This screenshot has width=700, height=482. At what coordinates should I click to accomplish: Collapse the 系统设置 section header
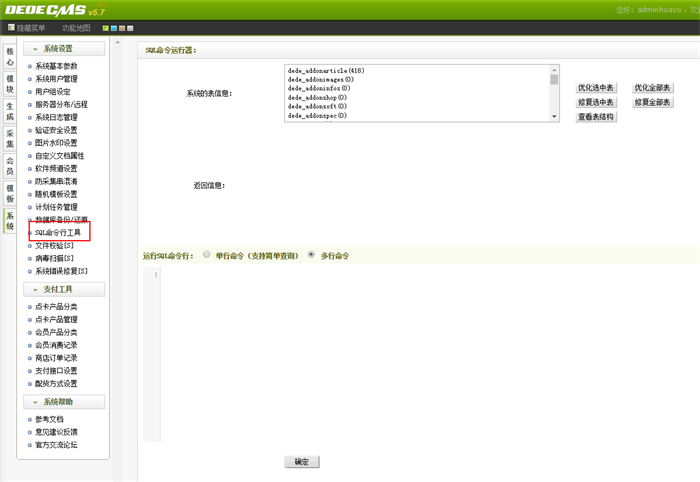[x=64, y=49]
